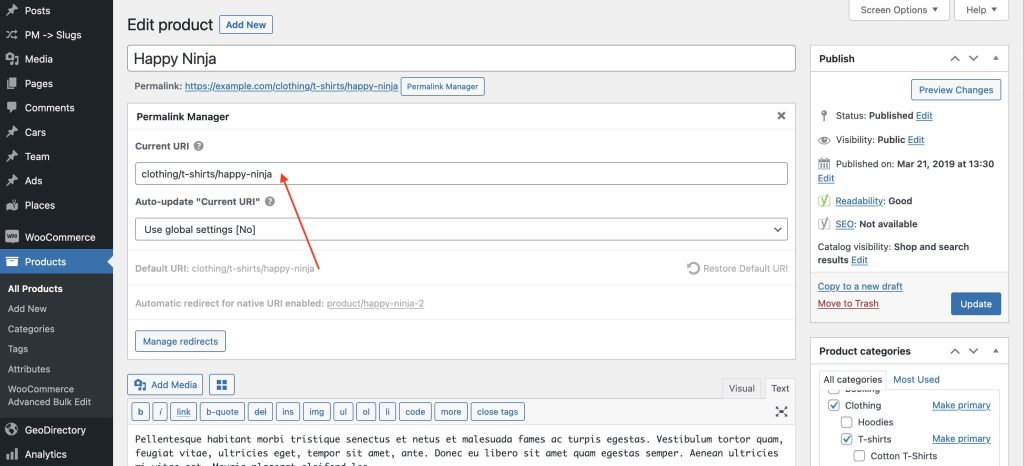Viewport: 1024px width, 466px height.
Task: Insert bold tag with b button
Action: [x=140, y=412]
